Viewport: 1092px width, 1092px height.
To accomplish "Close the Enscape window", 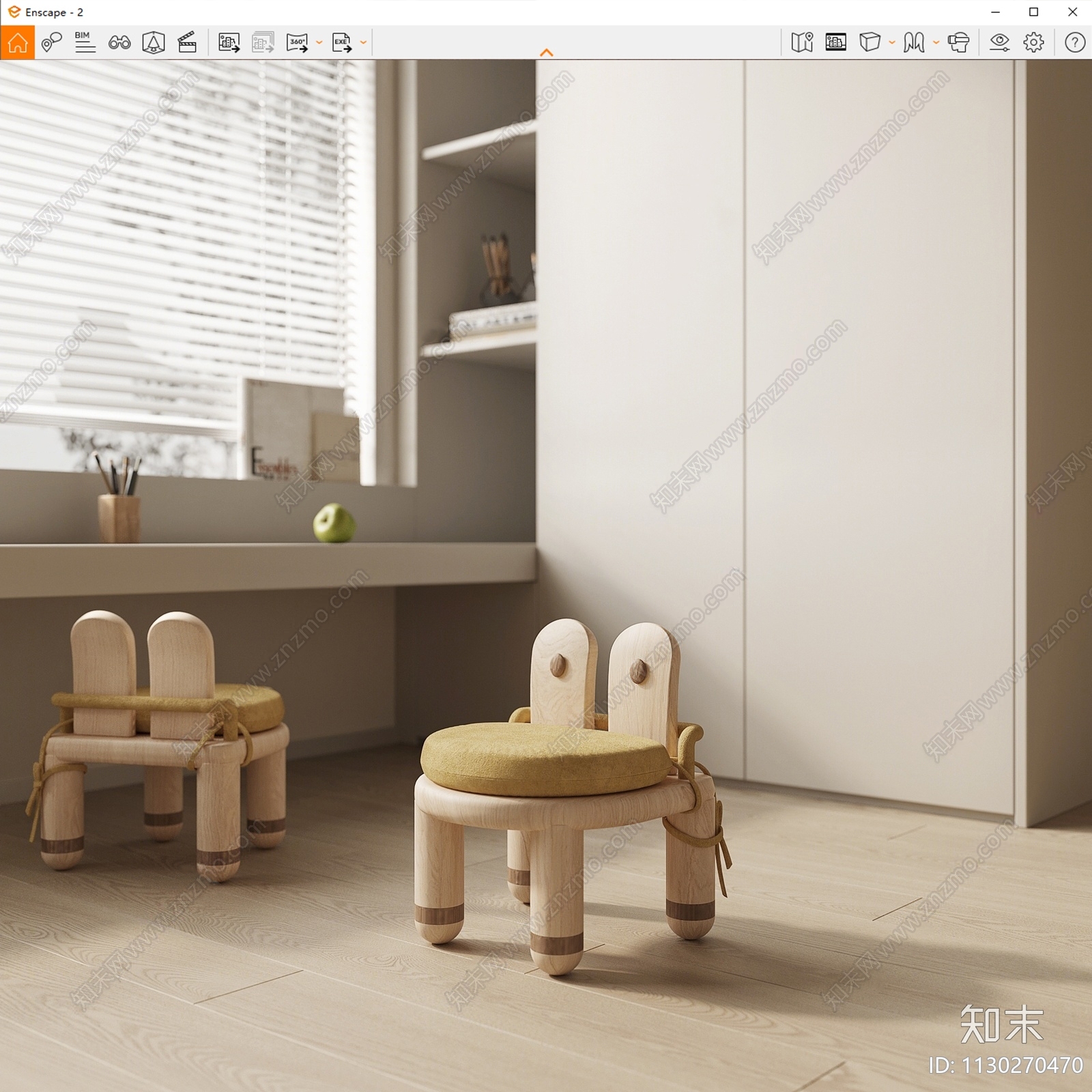I will coord(1072,12).
